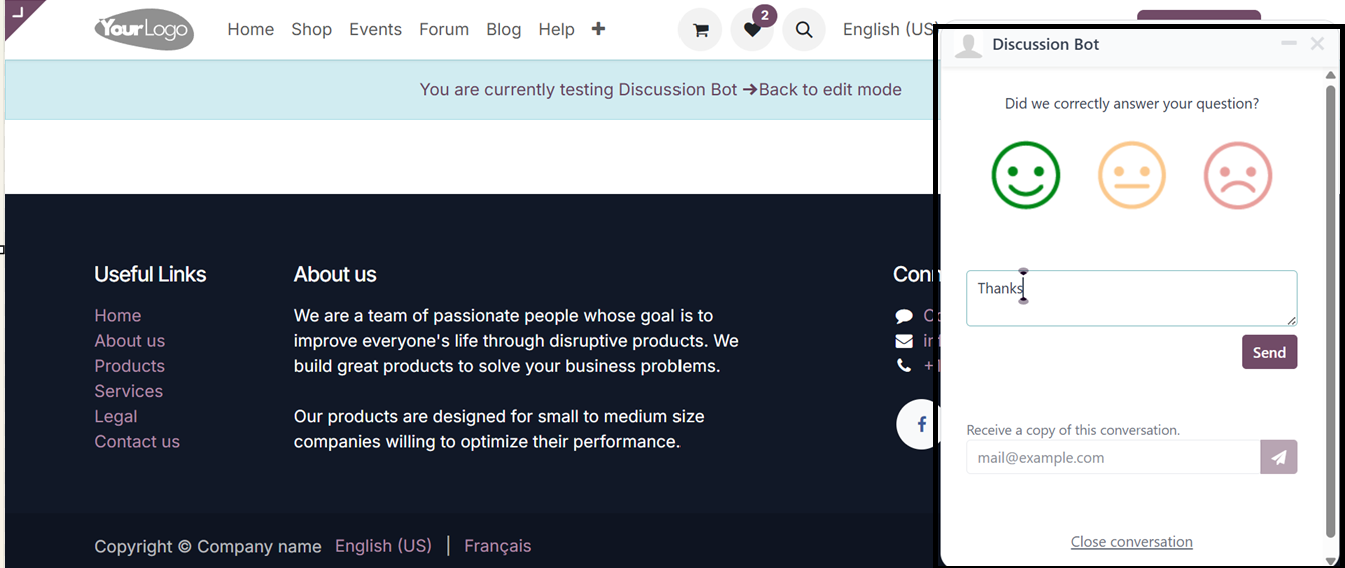The width and height of the screenshot is (1345, 568).
Task: Open the English (US) language dropdown
Action: pyautogui.click(x=887, y=30)
